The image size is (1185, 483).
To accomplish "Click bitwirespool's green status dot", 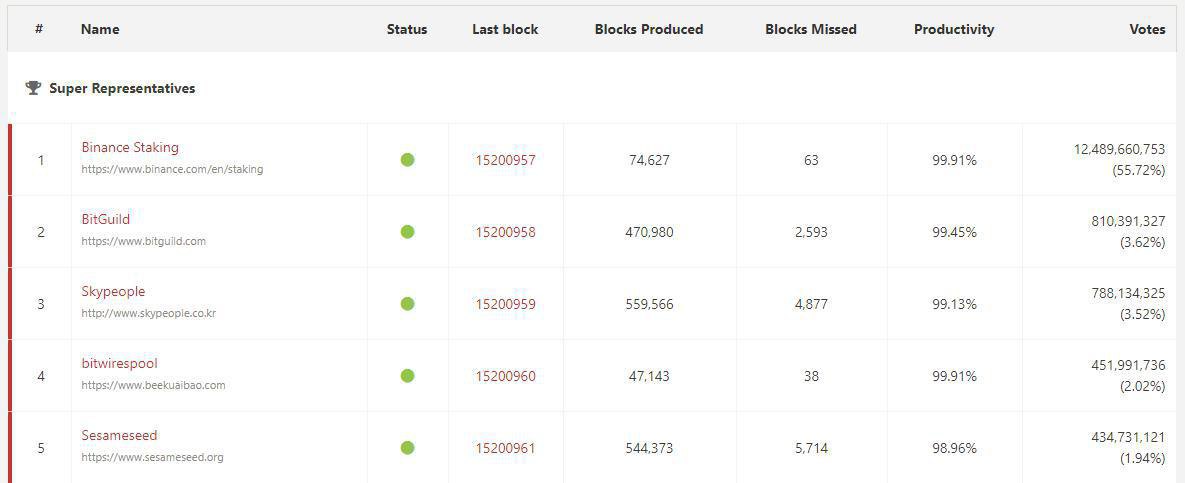I will coord(407,376).
